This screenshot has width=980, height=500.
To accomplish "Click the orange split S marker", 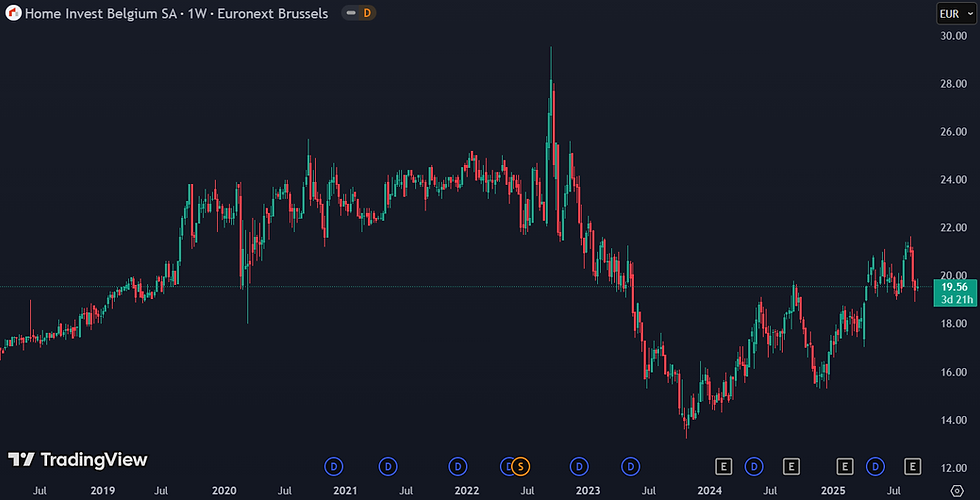I will [x=521, y=466].
